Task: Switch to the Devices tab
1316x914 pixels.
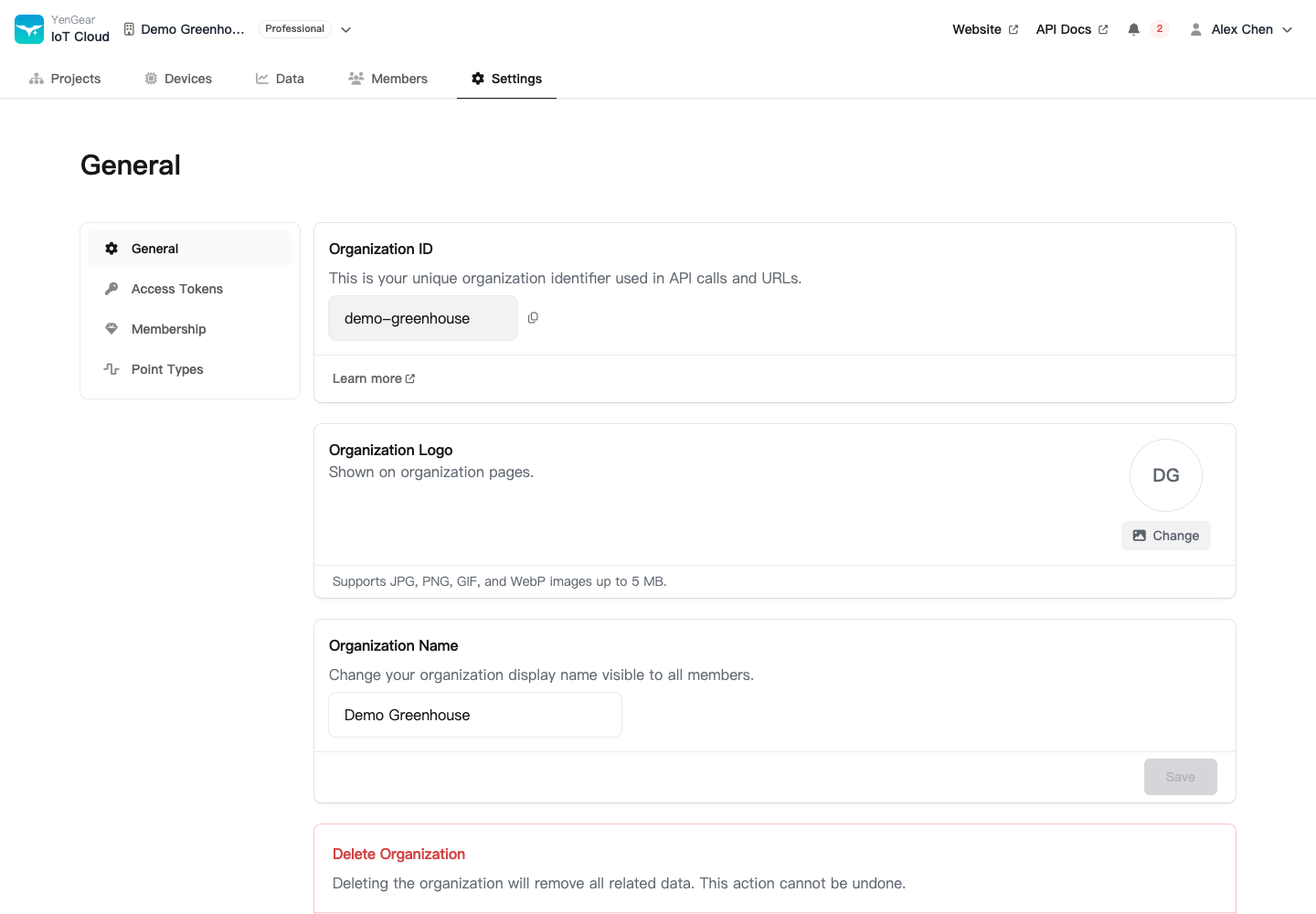Action: [x=178, y=79]
